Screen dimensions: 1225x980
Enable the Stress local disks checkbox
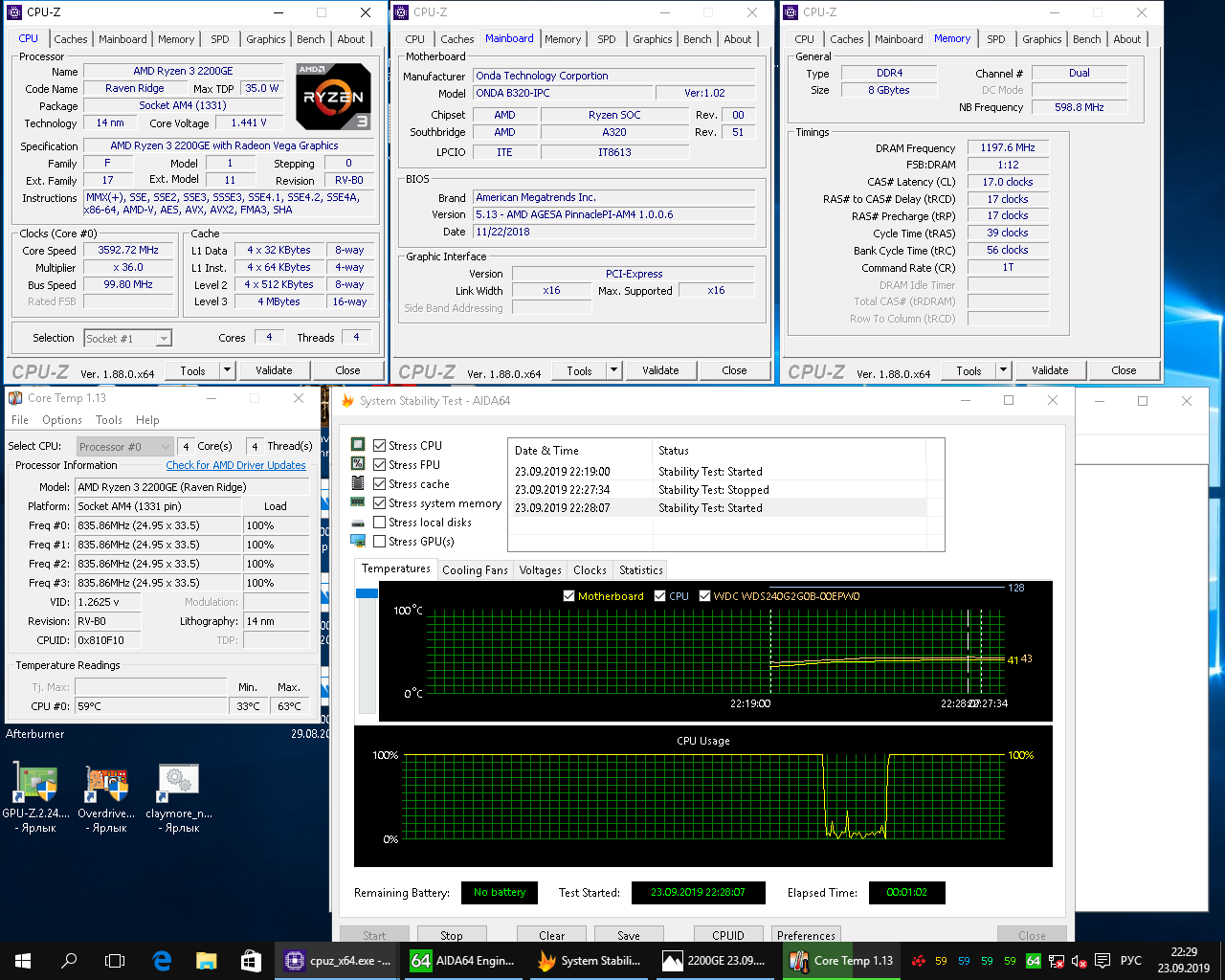[x=380, y=523]
